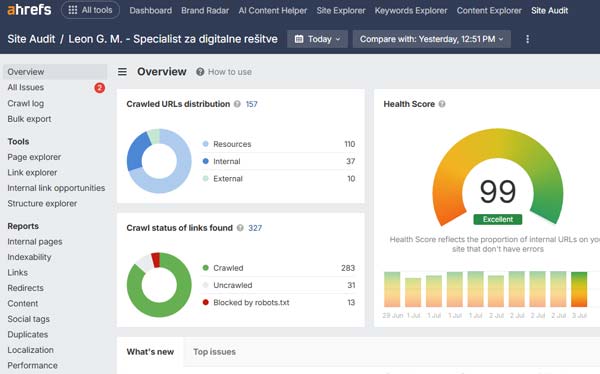Viewport: 600px width, 374px height.
Task: Click the Health Score gauge showing 99
Action: (x=497, y=176)
